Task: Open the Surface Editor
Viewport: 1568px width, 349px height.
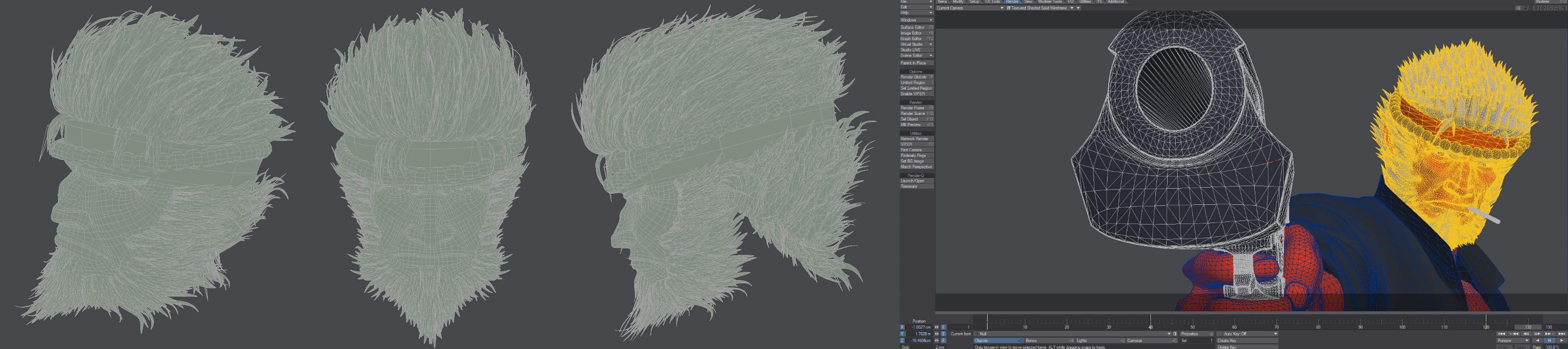Action: pyautogui.click(x=917, y=27)
